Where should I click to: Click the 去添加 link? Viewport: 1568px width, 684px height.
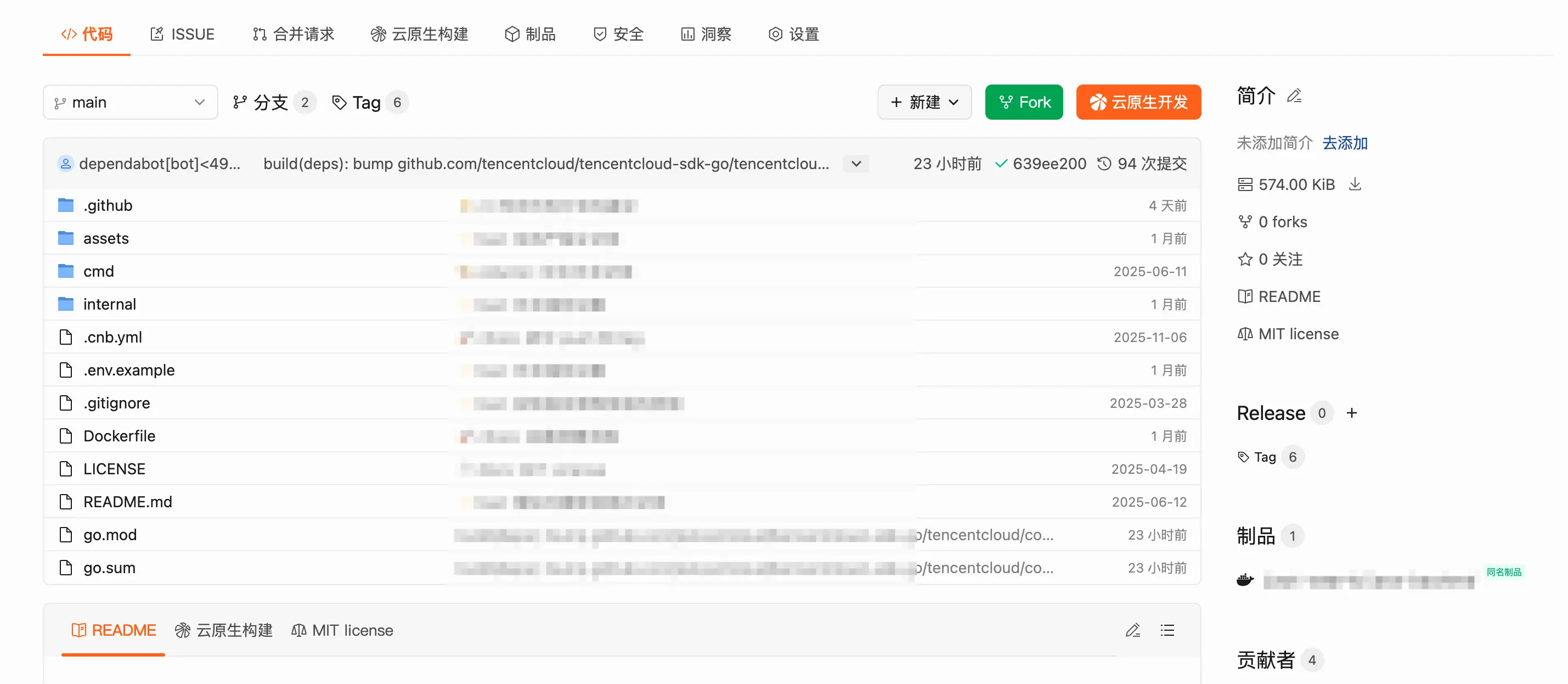(x=1345, y=143)
